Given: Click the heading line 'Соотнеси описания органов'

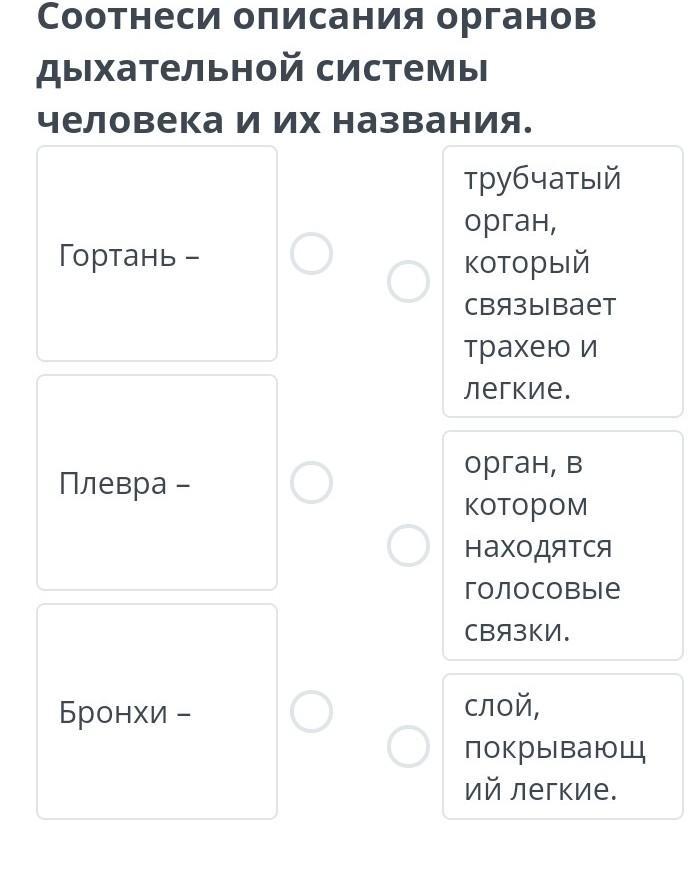Looking at the screenshot, I should (x=316, y=18).
